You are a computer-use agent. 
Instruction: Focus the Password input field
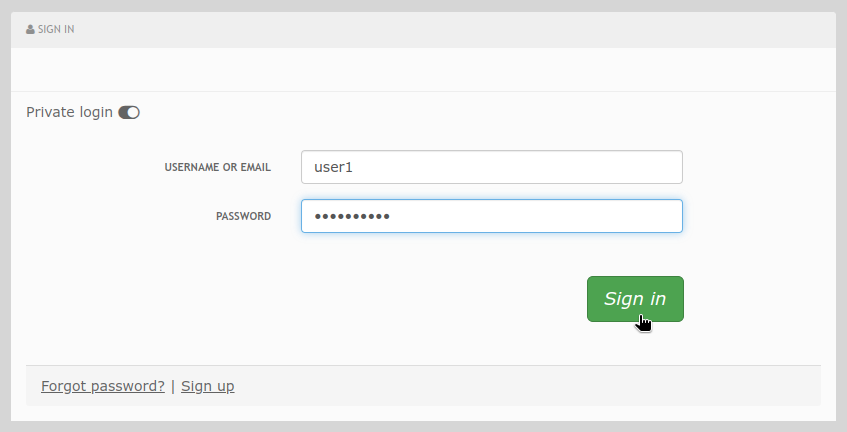pyautogui.click(x=492, y=216)
